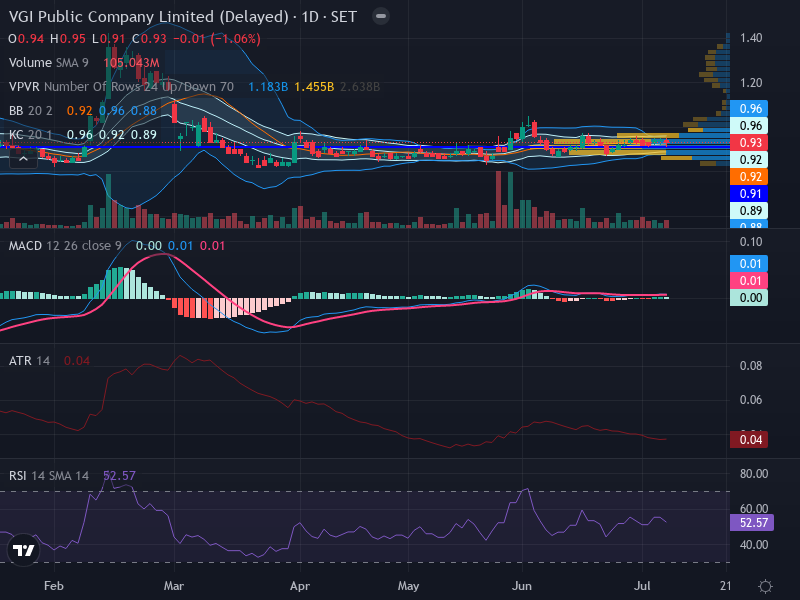Click the market status dash icon

(x=381, y=16)
